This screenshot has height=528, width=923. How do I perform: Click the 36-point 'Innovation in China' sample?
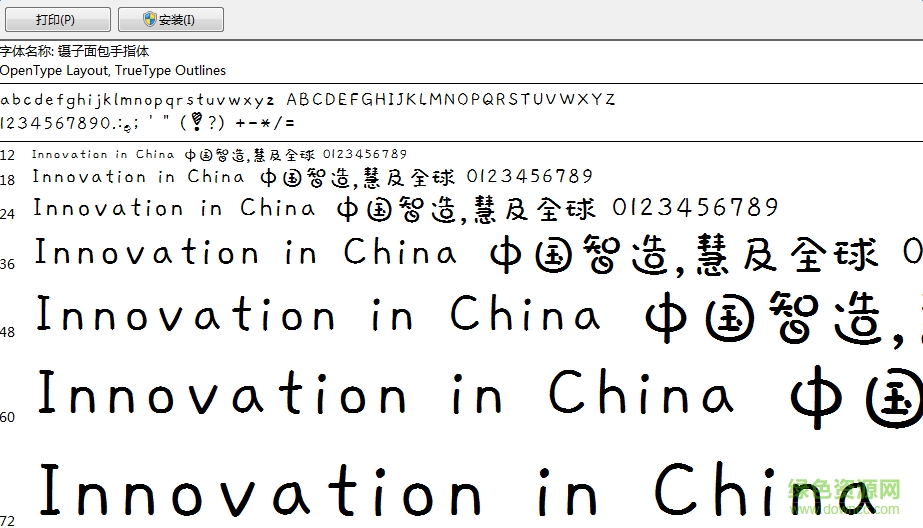tap(245, 252)
